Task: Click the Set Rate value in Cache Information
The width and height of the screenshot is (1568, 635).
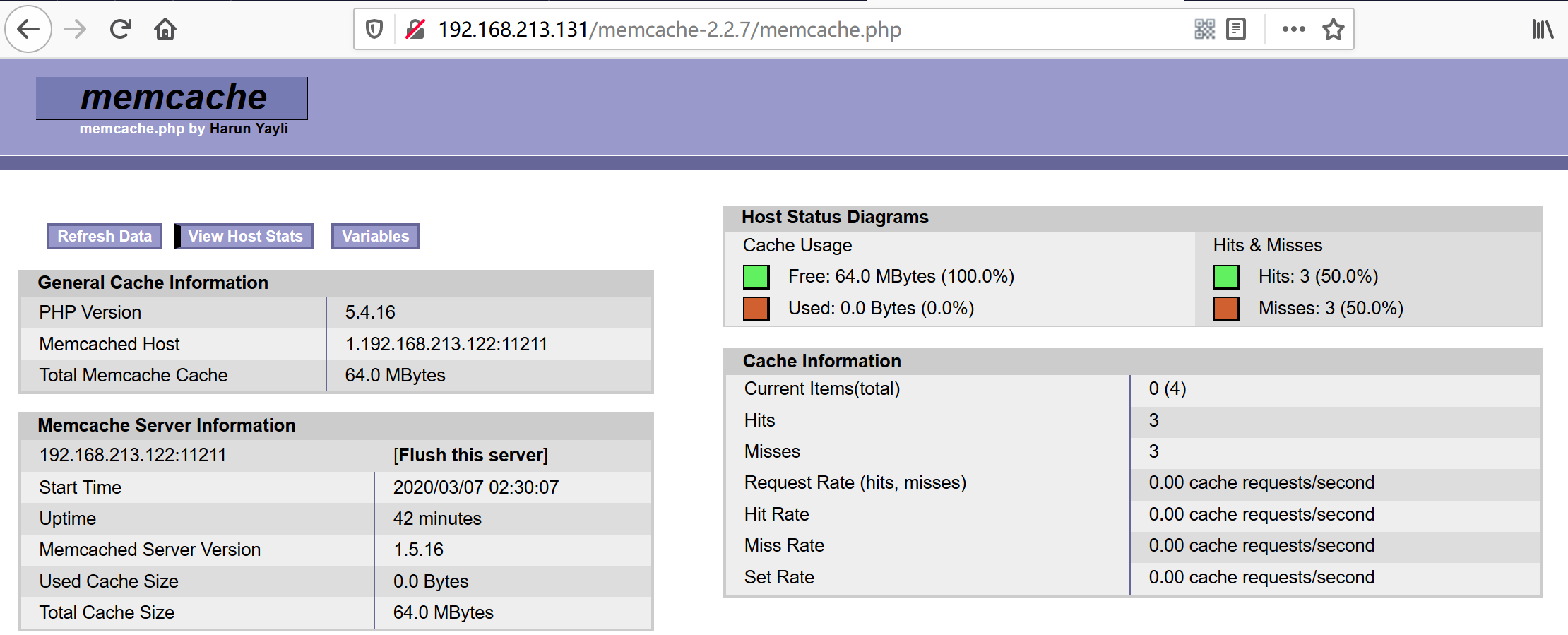Action: point(1261,577)
